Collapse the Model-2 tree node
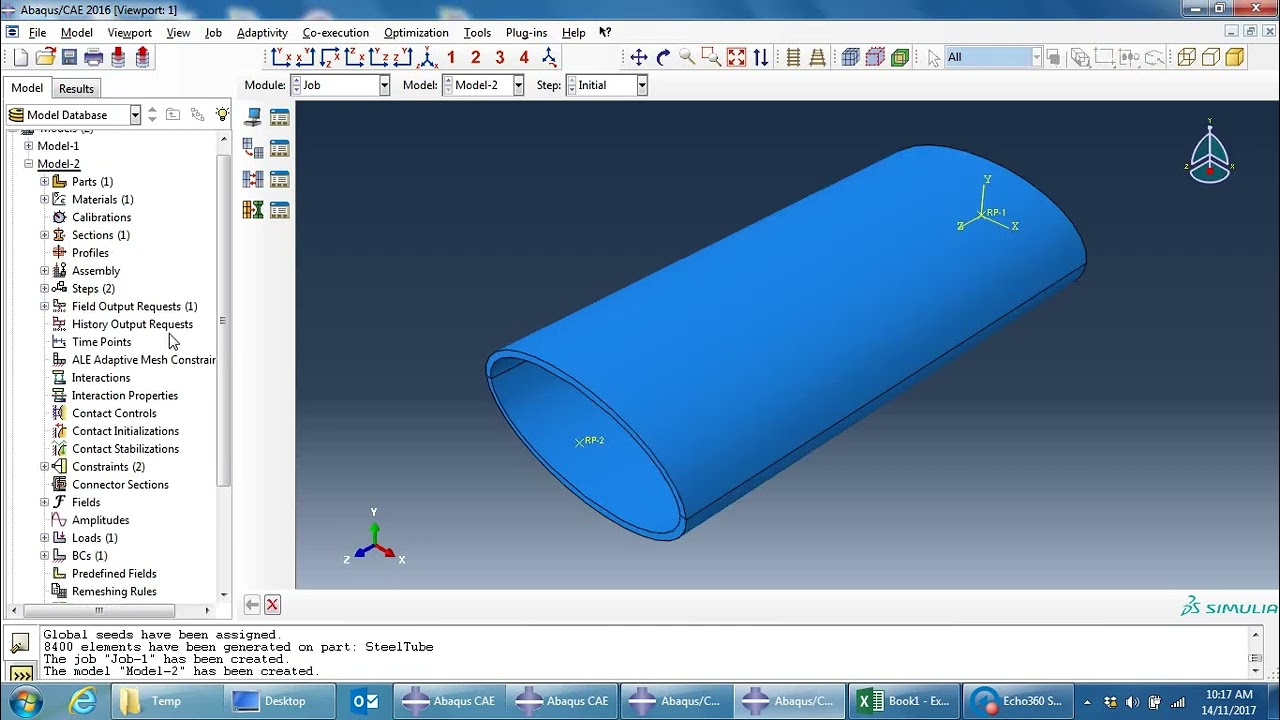 tap(29, 164)
